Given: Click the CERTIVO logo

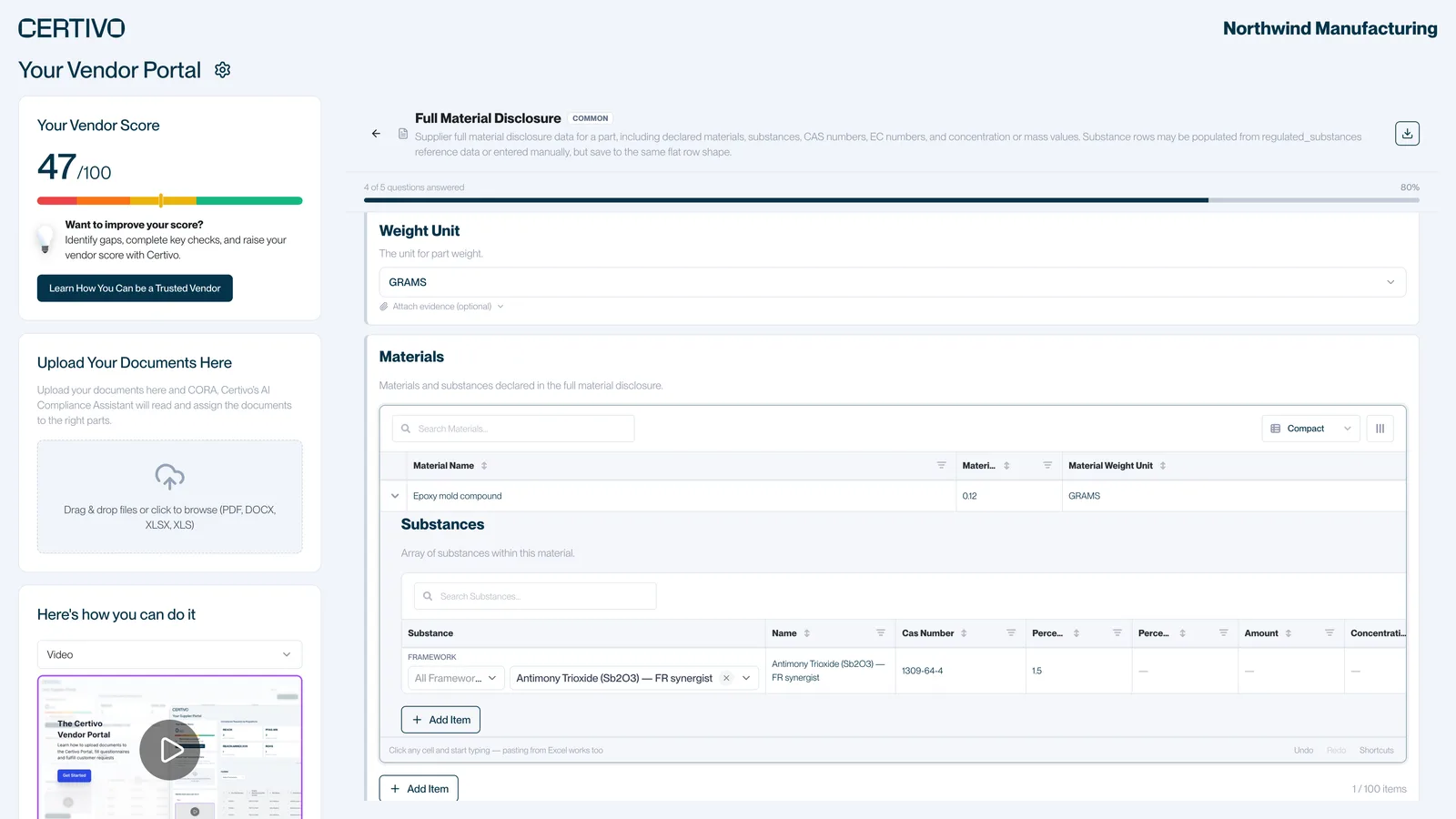Looking at the screenshot, I should 71,28.
